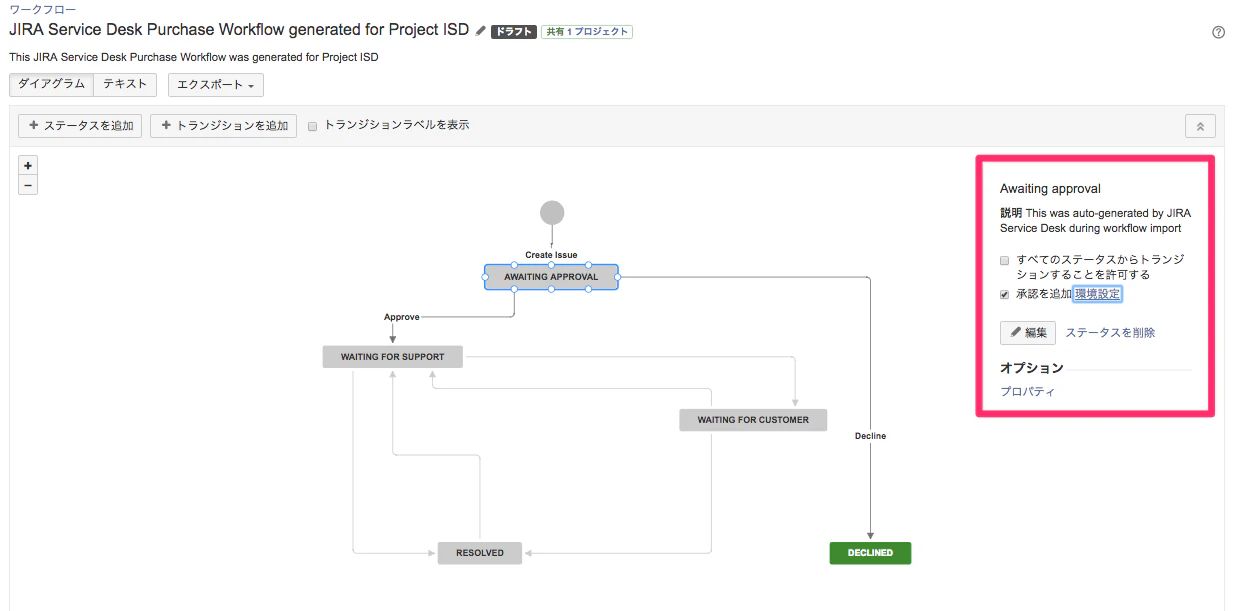Click the pencil edit icon beside workflow title
This screenshot has width=1237, height=611.
coord(481,31)
